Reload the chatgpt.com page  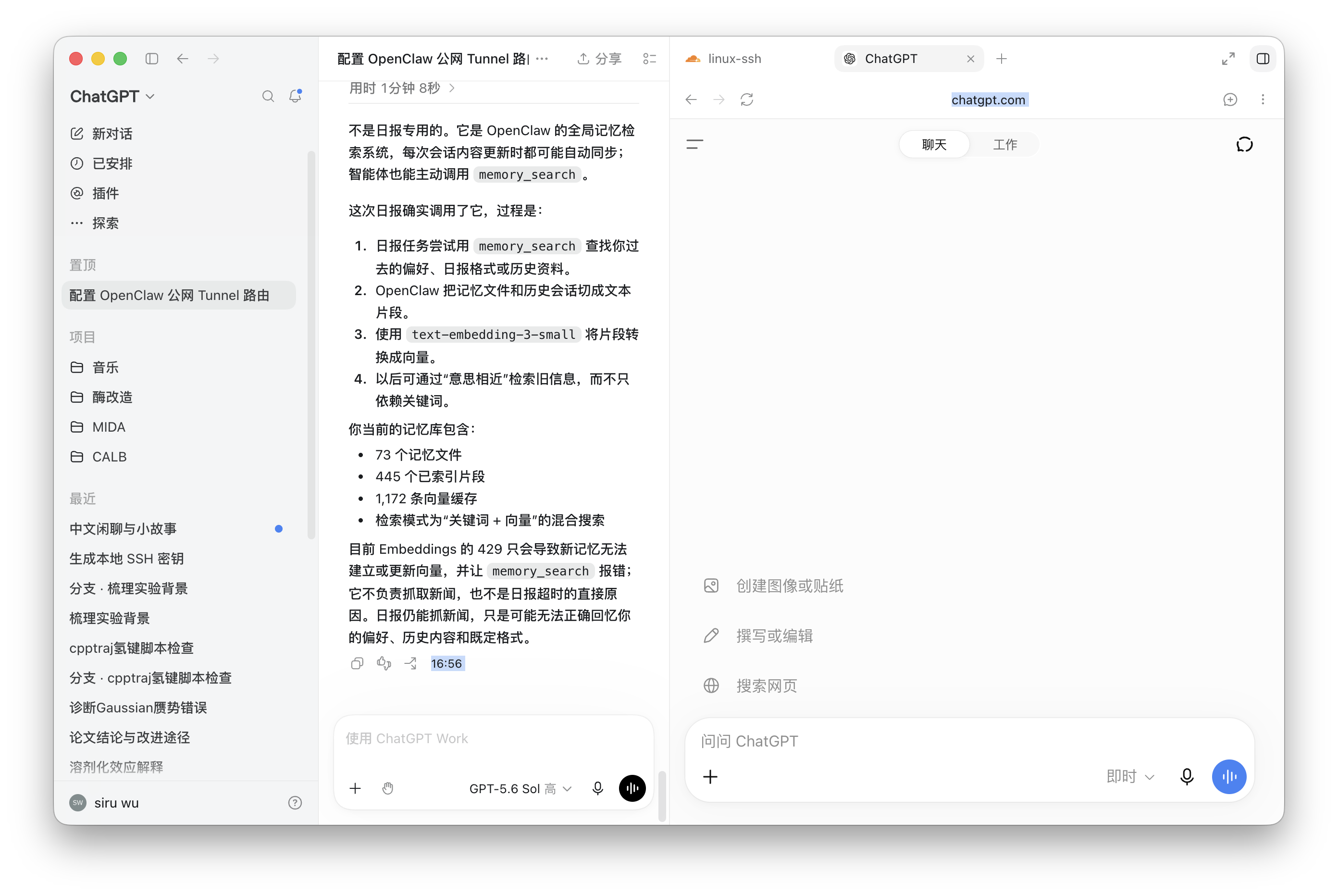[747, 100]
